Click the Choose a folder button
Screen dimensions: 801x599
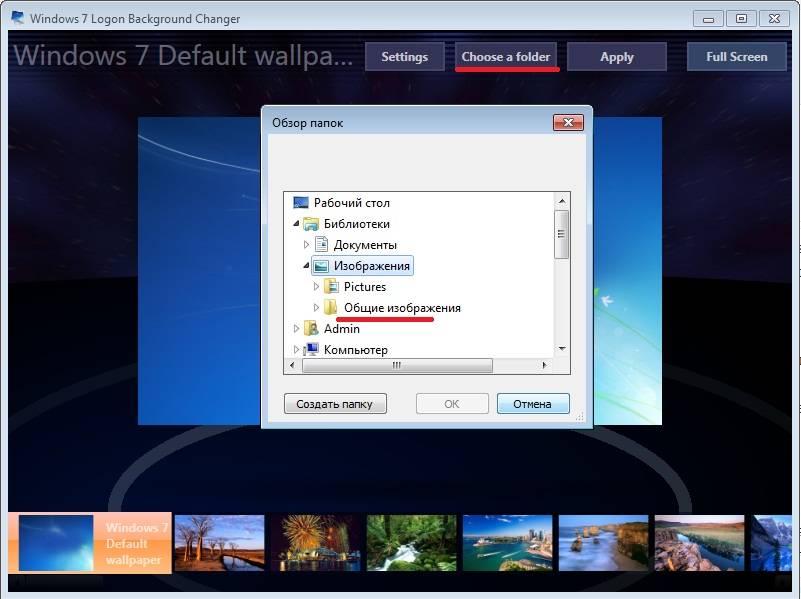click(x=506, y=57)
